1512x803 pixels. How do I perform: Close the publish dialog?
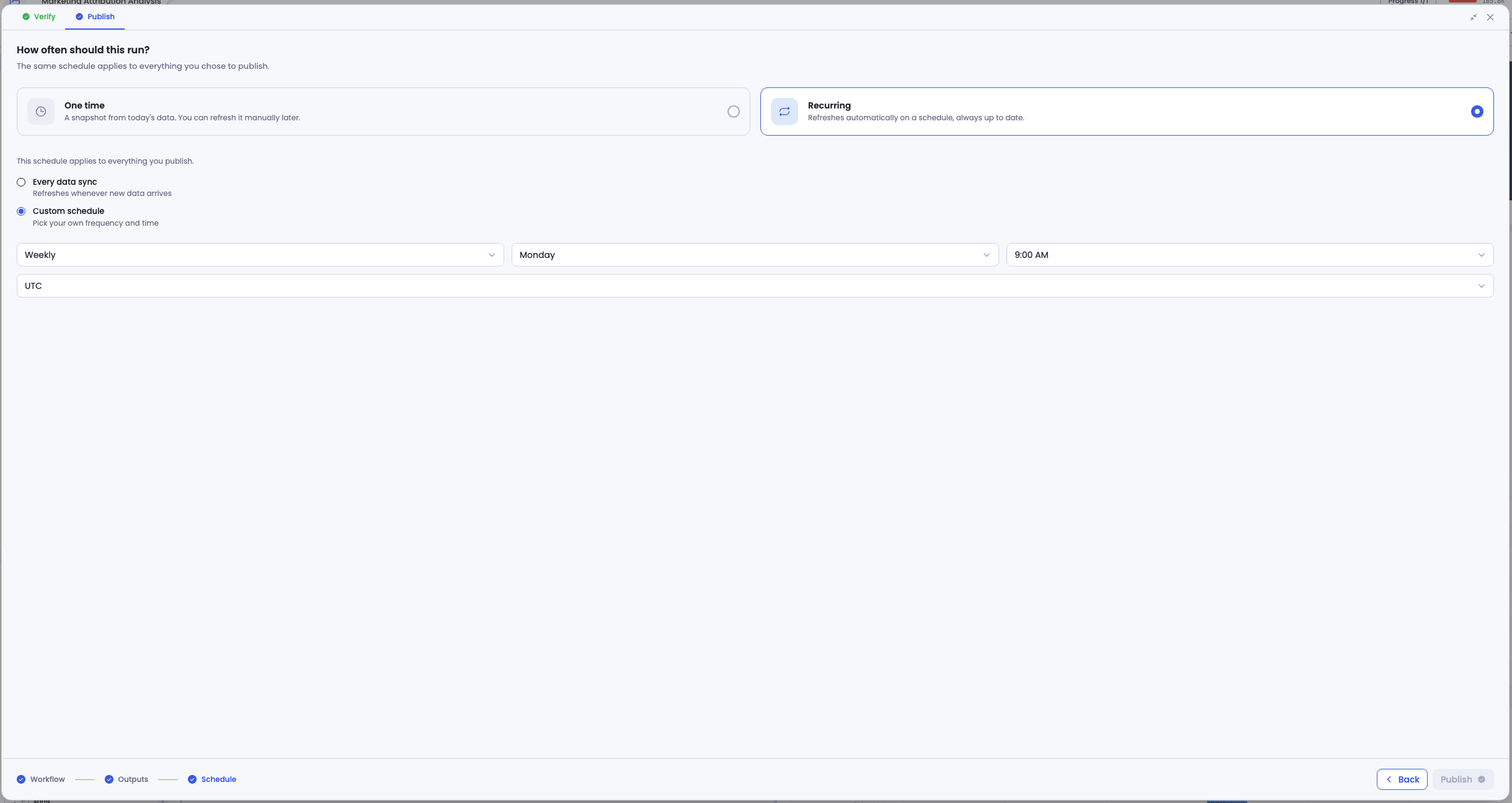pos(1490,17)
